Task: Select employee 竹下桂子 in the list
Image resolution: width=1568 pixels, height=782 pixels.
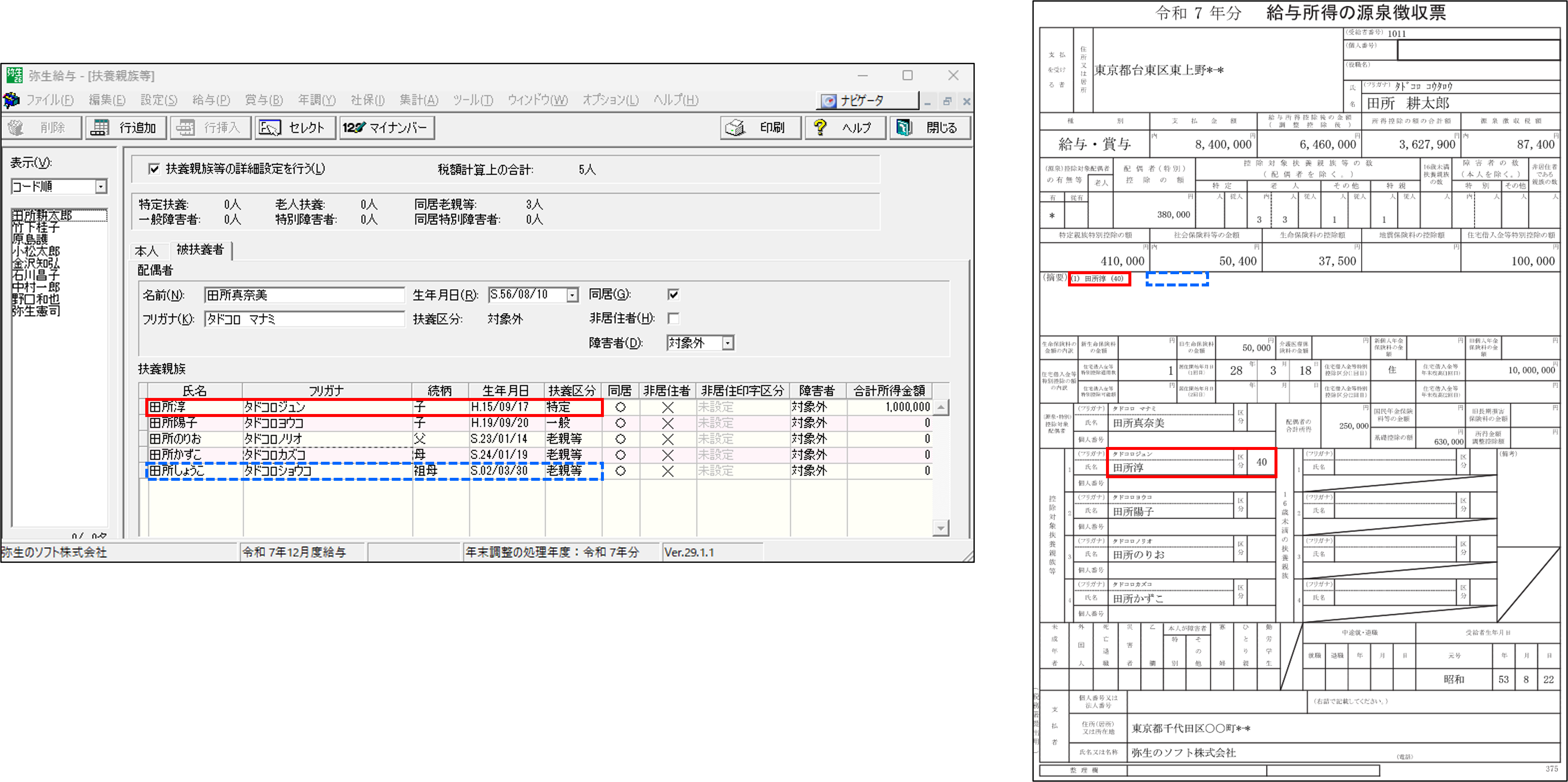Action: click(x=36, y=228)
